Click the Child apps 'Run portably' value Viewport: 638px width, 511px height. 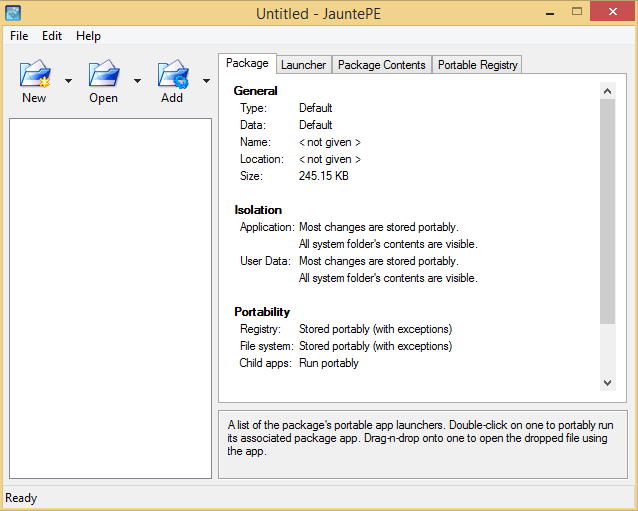tap(329, 363)
